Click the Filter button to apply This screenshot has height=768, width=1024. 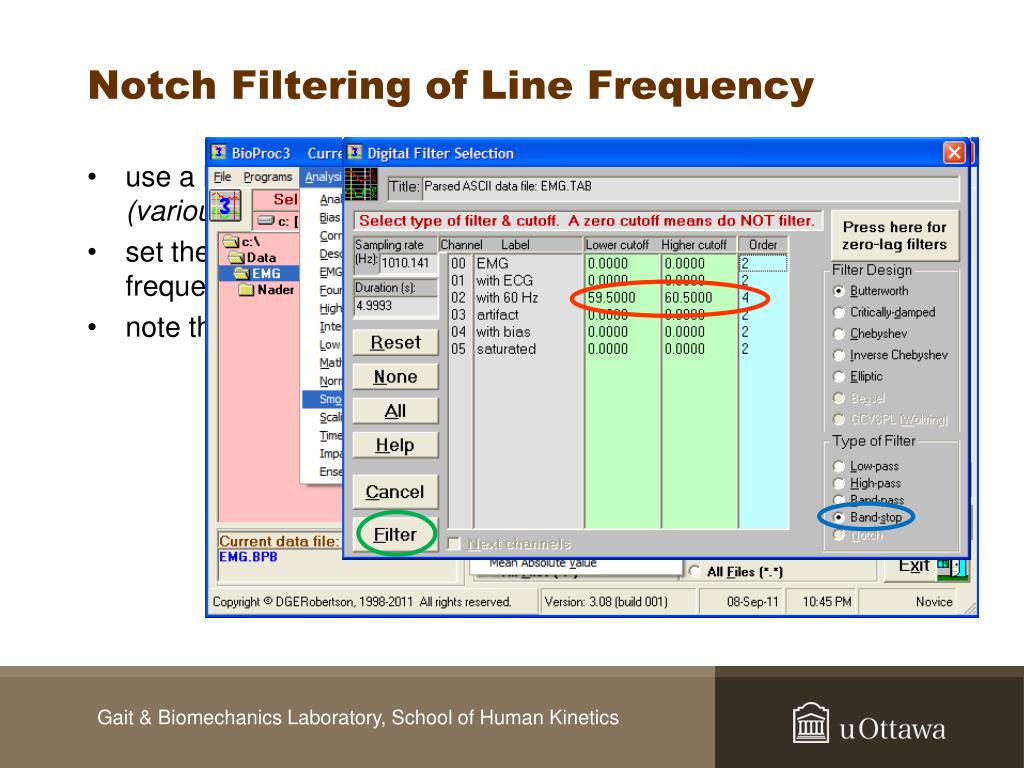[395, 535]
